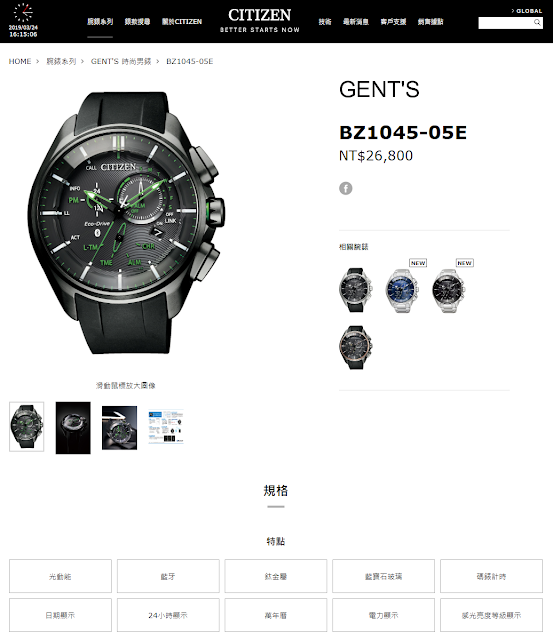This screenshot has width=553, height=640.
Task: Open the rose-gold bezel related watch
Action: click(355, 347)
